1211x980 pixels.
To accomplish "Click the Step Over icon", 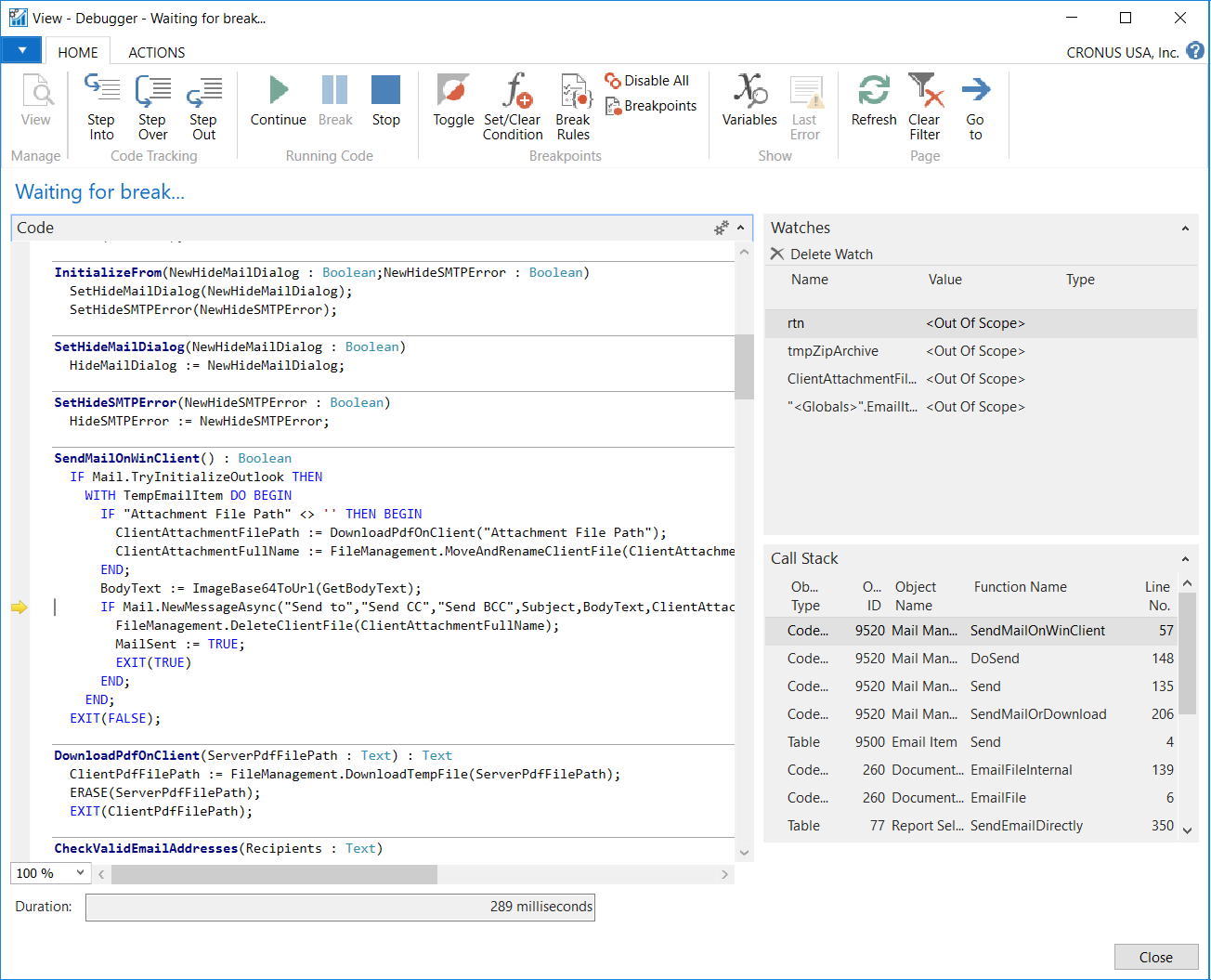I will 152,91.
